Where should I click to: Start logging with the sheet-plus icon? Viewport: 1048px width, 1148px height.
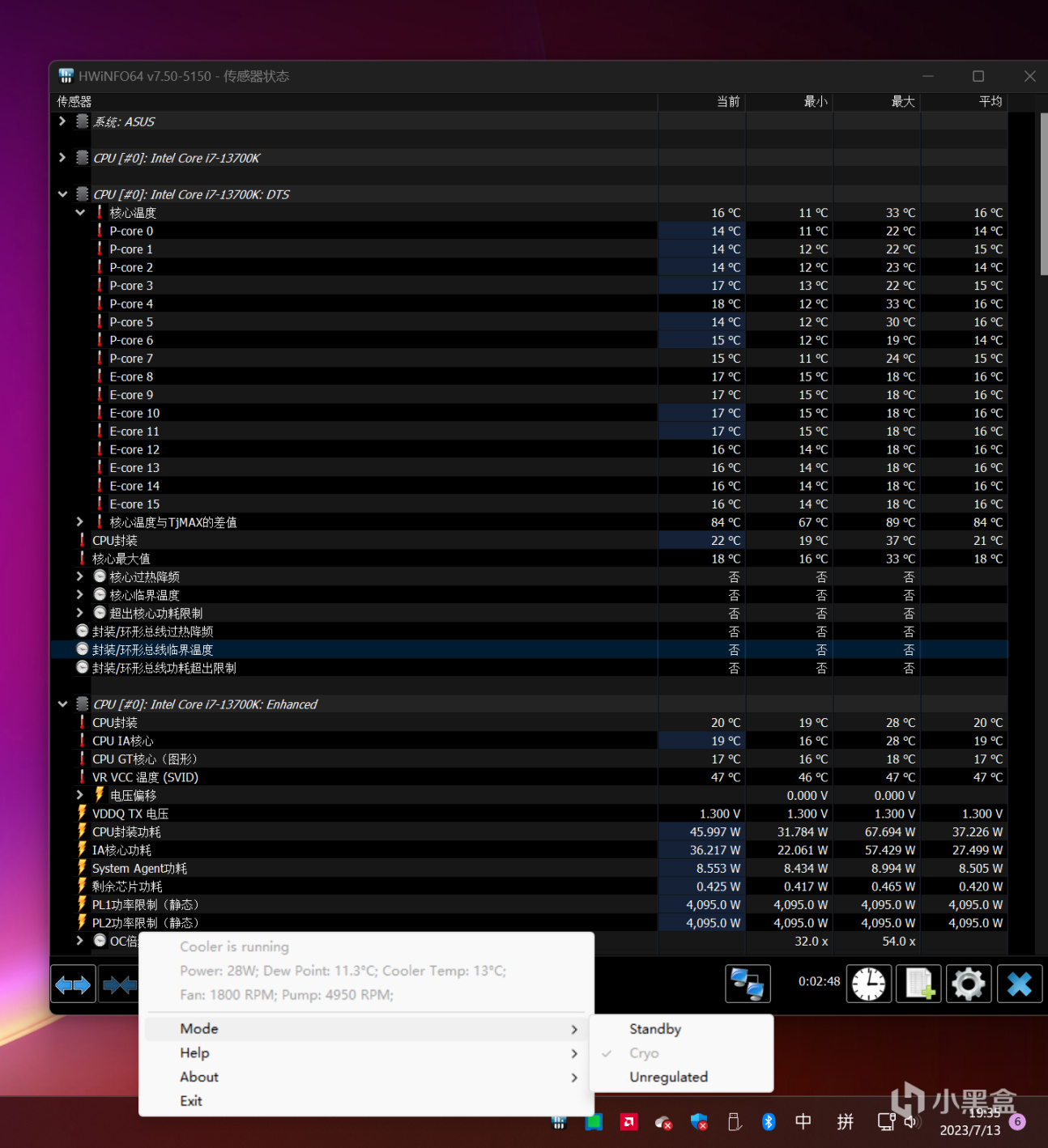coord(919,984)
